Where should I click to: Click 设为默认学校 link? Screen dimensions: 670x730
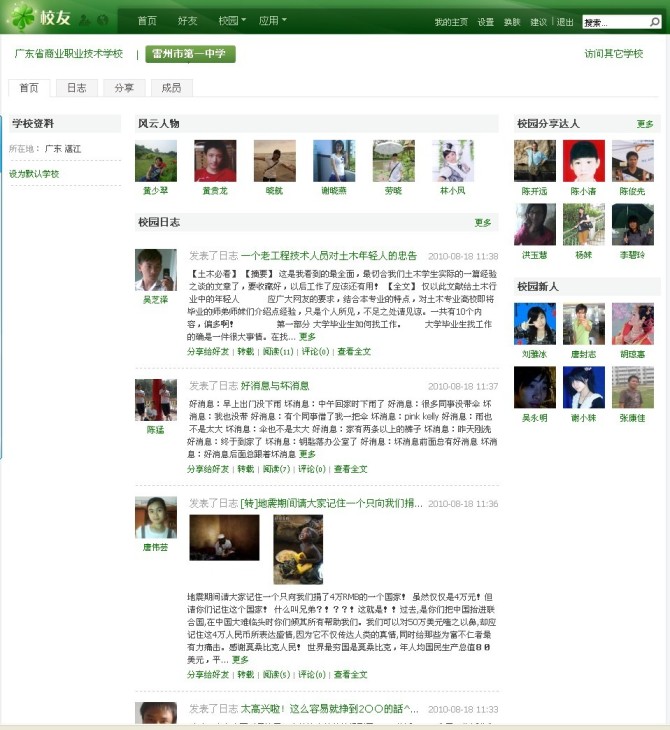pyautogui.click(x=34, y=174)
